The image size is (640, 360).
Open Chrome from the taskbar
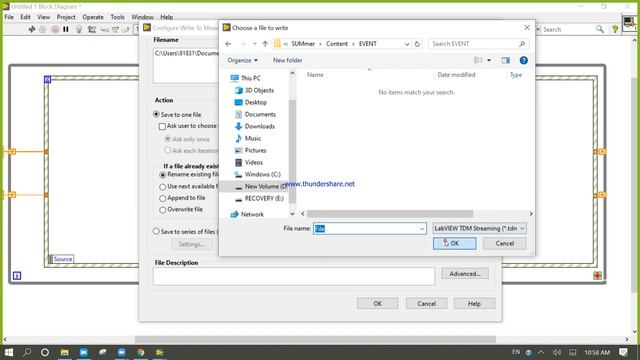[141, 352]
